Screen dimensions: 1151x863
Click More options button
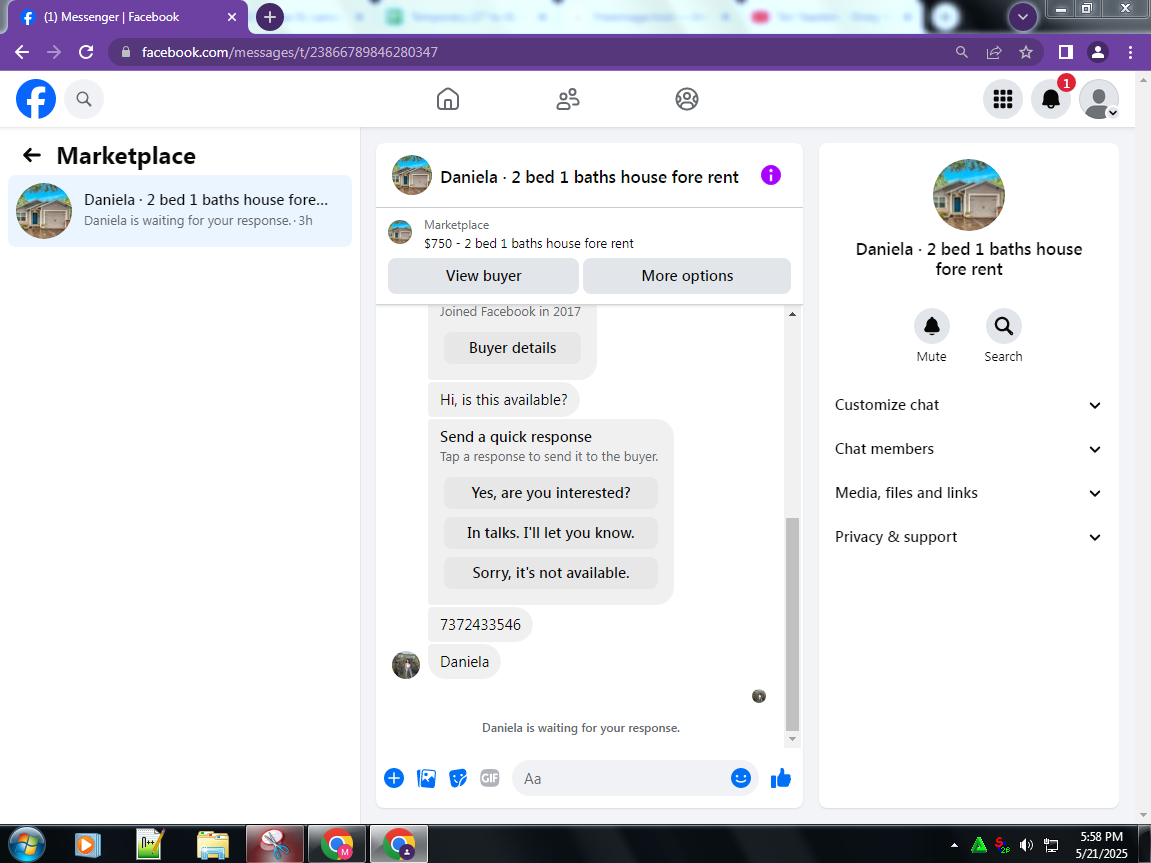pos(687,276)
